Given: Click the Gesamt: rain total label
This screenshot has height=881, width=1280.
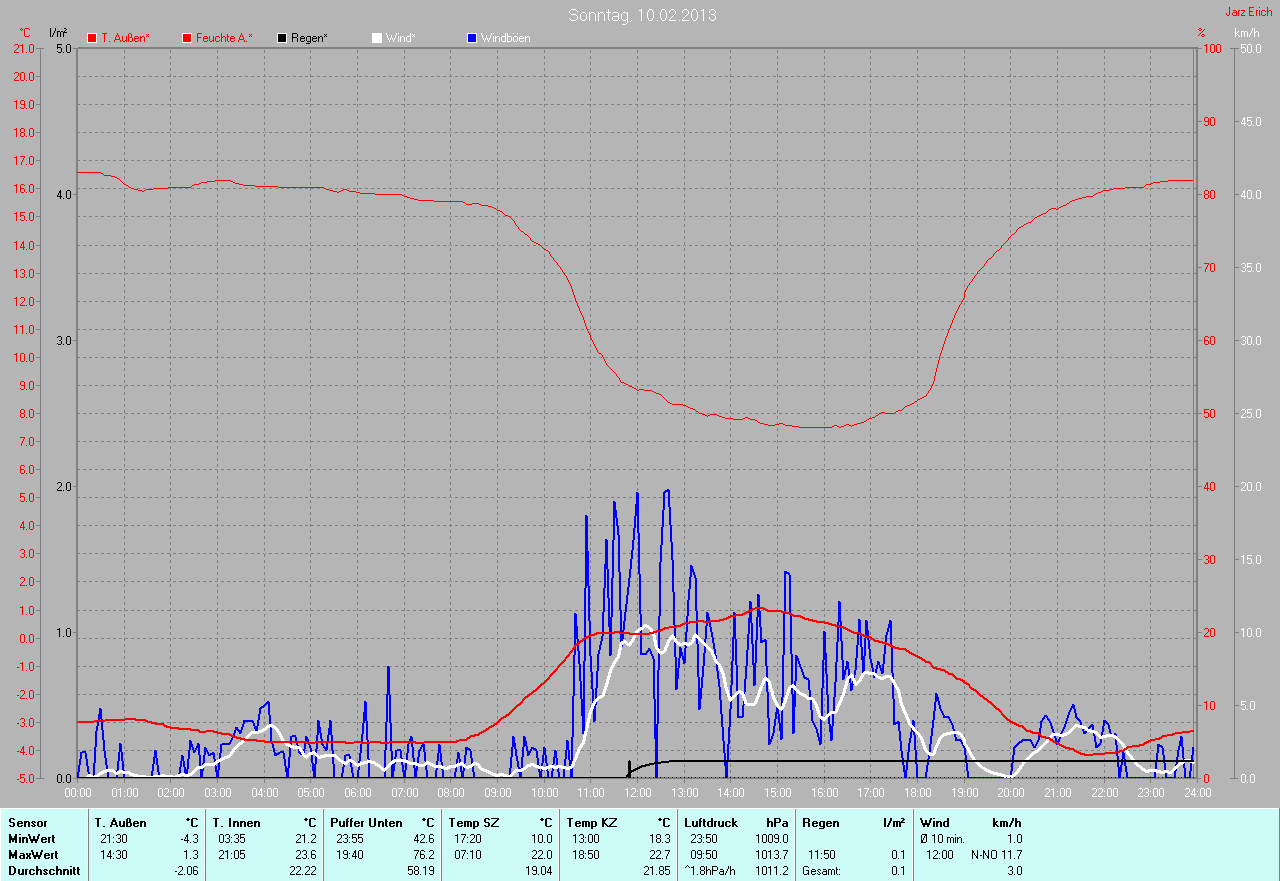Looking at the screenshot, I should (x=821, y=871).
